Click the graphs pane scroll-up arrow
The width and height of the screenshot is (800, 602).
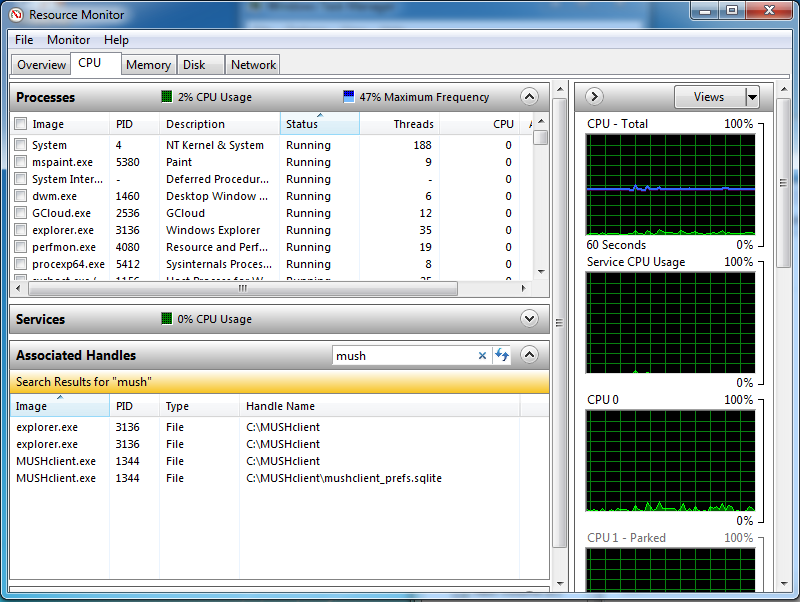[784, 90]
